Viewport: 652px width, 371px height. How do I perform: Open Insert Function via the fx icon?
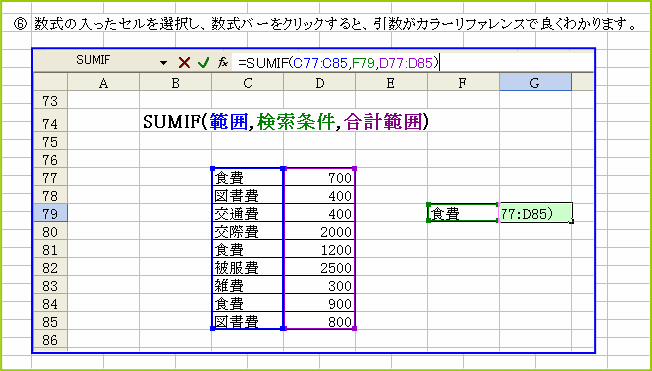[223, 63]
